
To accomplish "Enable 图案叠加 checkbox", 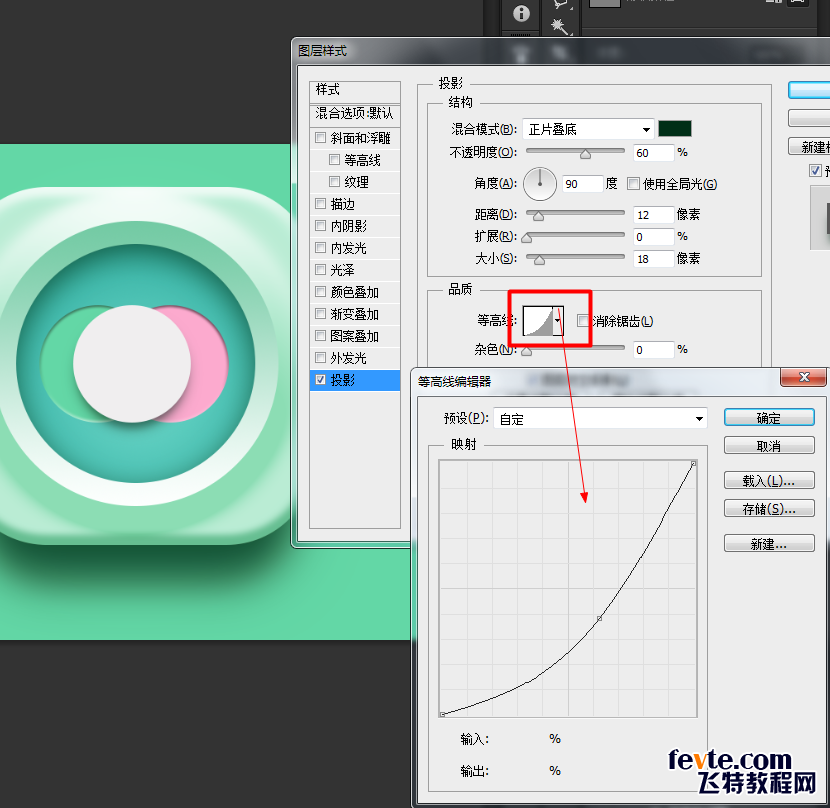I will click(x=320, y=335).
